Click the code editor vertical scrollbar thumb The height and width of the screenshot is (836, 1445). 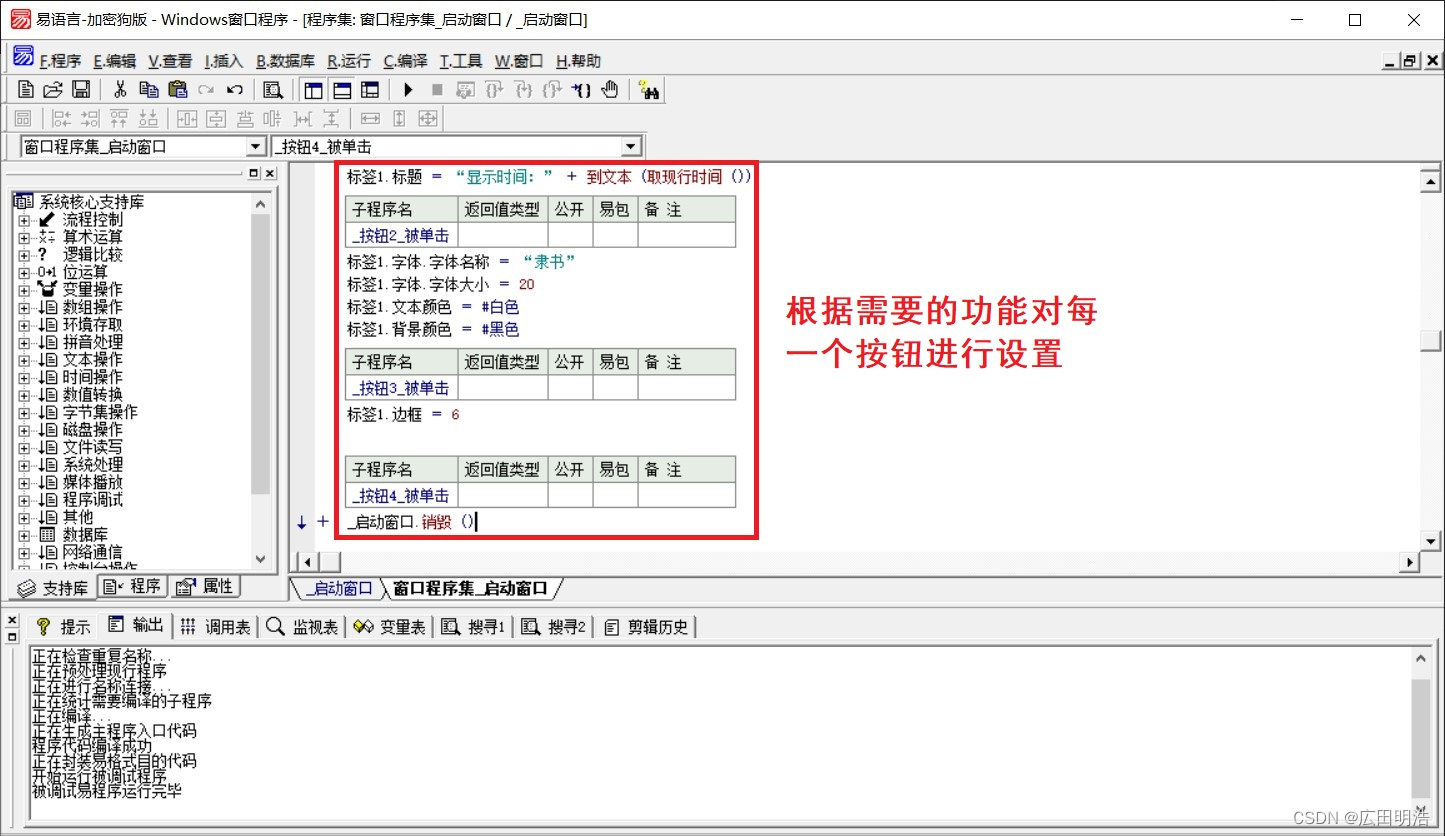click(1431, 340)
